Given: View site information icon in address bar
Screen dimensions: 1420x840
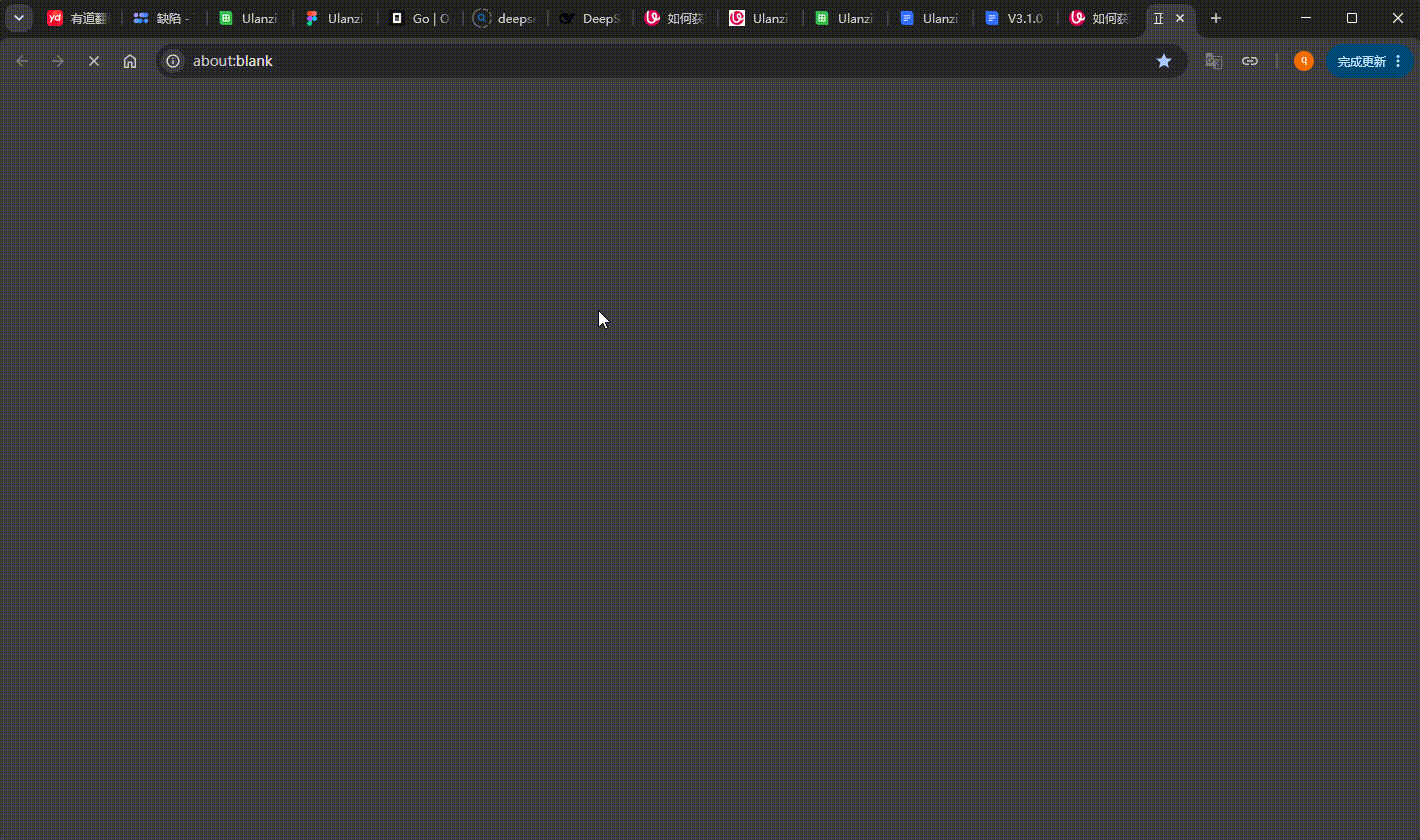Looking at the screenshot, I should 173,61.
